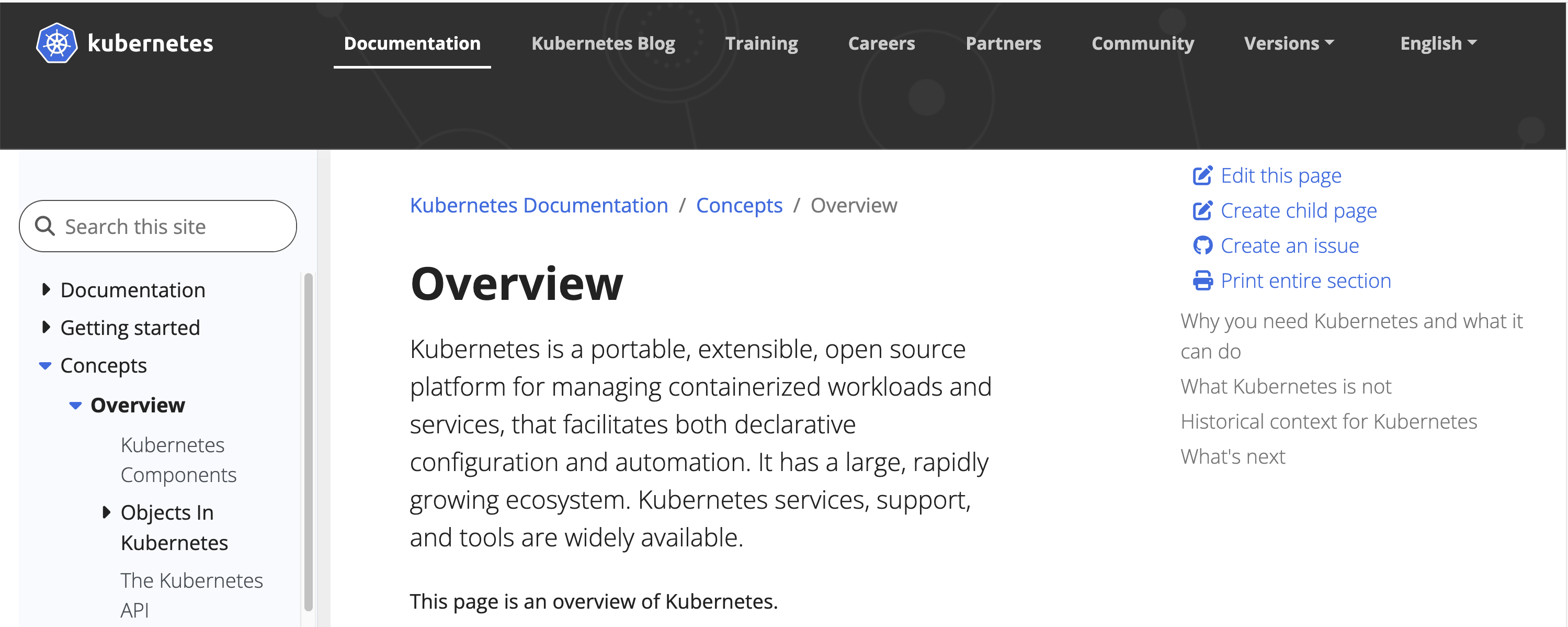Viewport: 1568px width, 627px height.
Task: Click the magnifier icon in search box
Action: (x=45, y=226)
